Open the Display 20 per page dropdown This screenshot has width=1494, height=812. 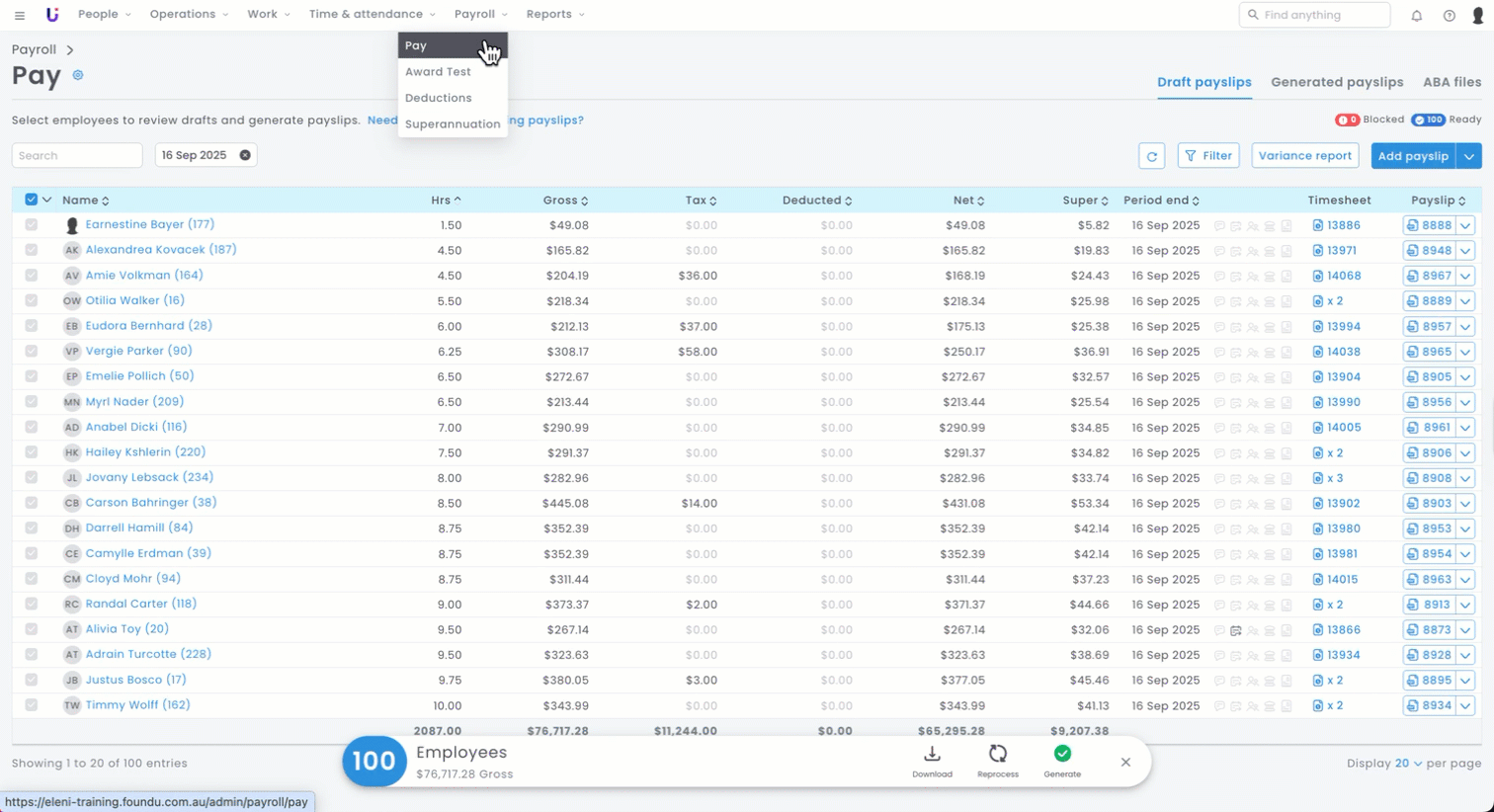coord(1409,764)
